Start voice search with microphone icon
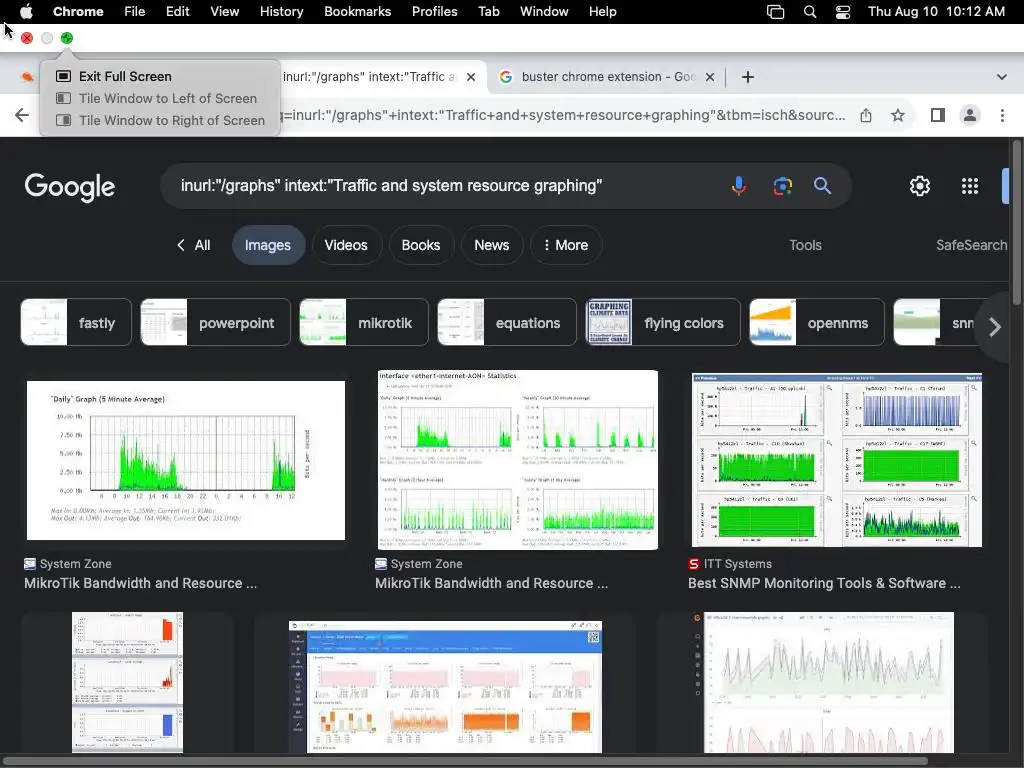Viewport: 1024px width, 768px height. tap(739, 186)
